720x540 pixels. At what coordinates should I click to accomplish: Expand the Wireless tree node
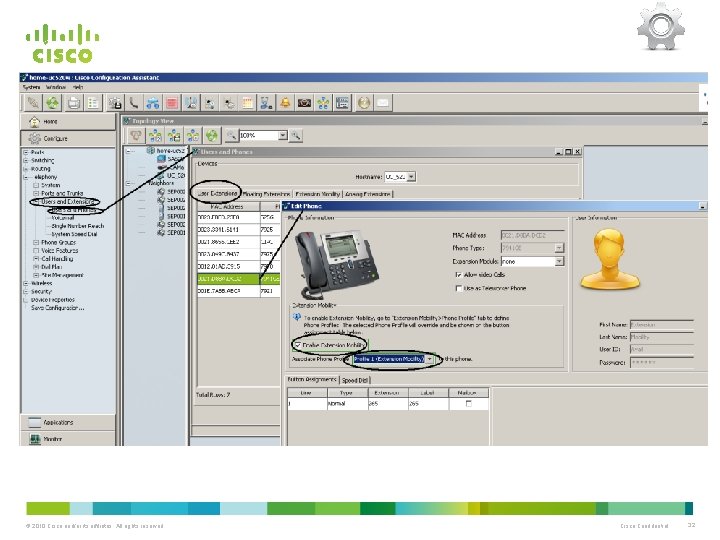[26, 283]
